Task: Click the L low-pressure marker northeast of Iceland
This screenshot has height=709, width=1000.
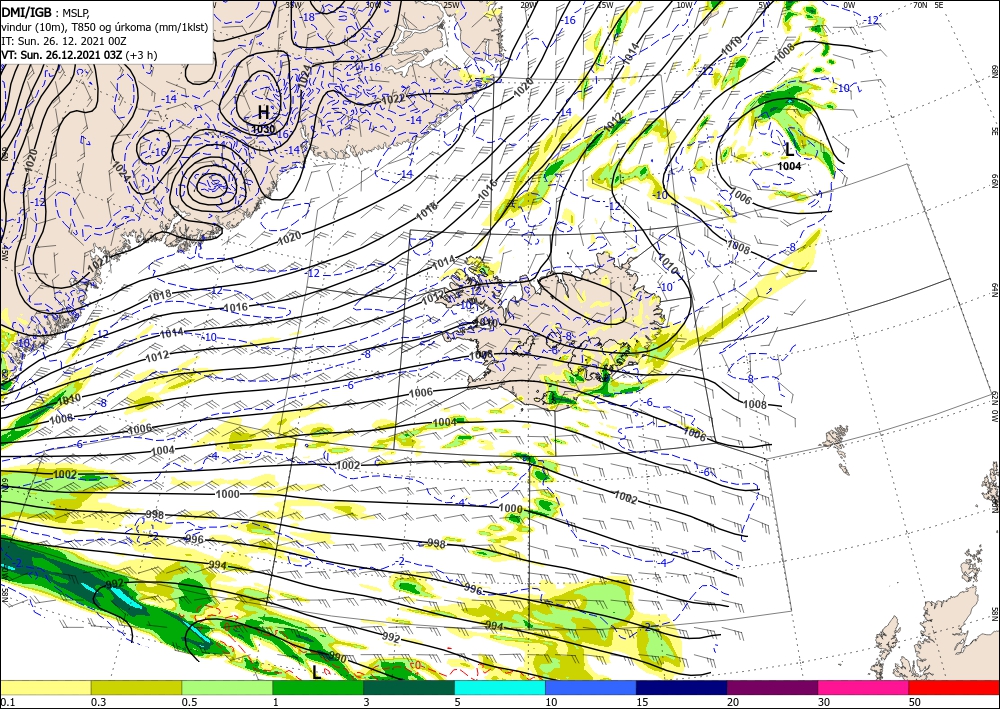Action: [x=789, y=150]
